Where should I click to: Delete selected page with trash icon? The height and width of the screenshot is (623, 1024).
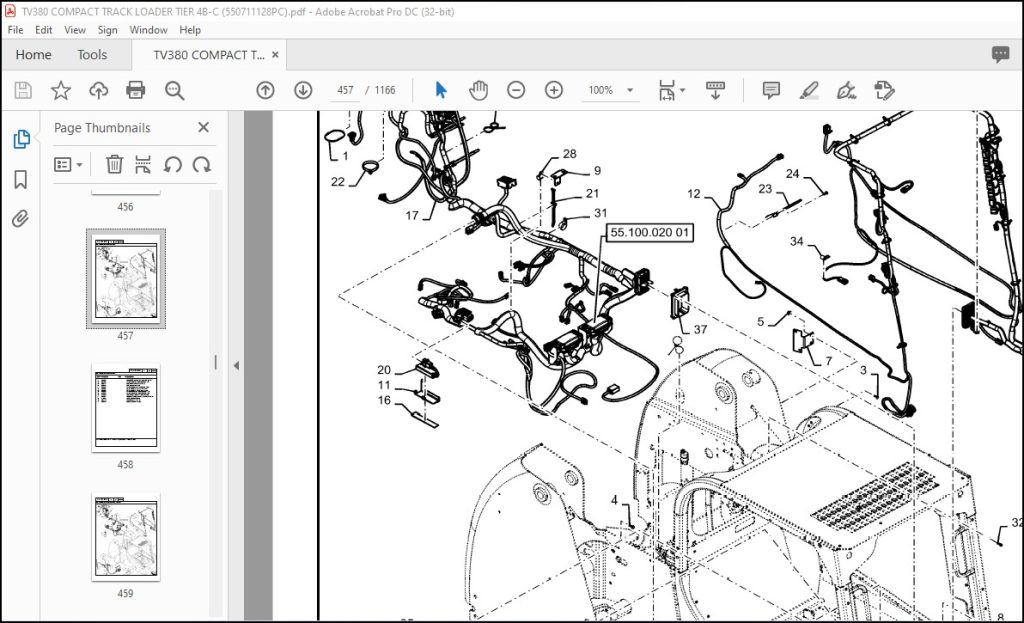tap(115, 164)
